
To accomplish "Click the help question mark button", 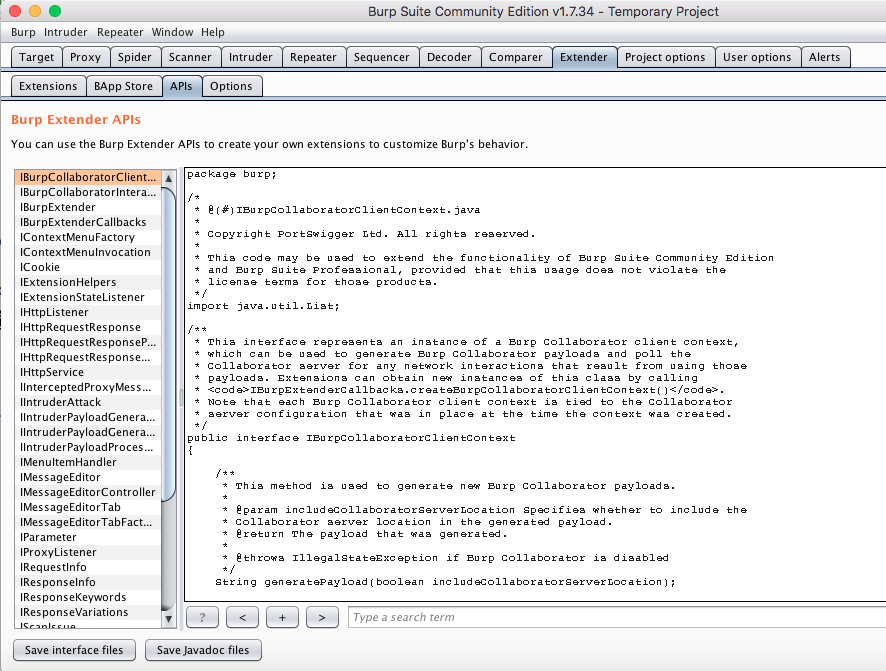I will [202, 617].
